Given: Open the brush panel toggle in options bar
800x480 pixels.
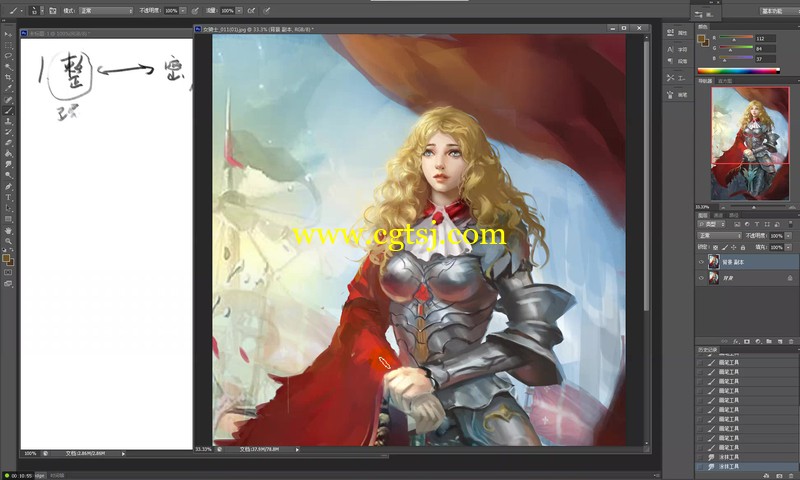Looking at the screenshot, I should click(x=53, y=10).
